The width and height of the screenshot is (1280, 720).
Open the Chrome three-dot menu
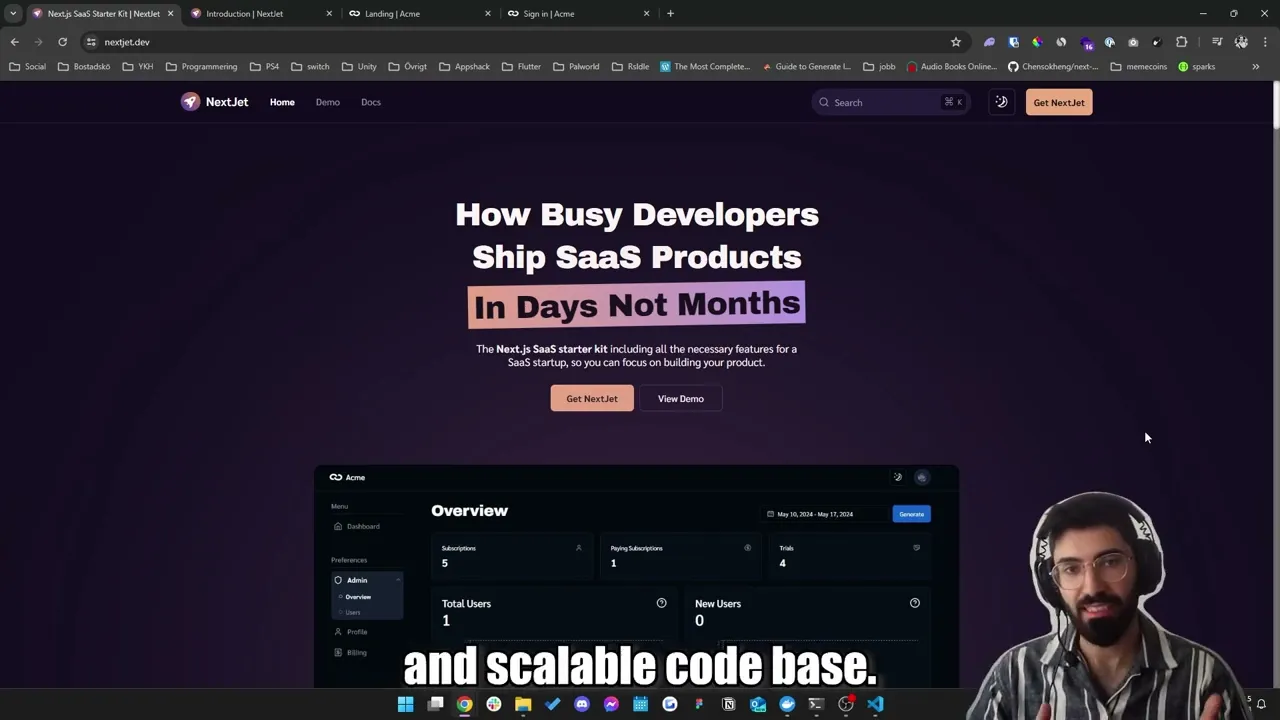[x=1265, y=42]
